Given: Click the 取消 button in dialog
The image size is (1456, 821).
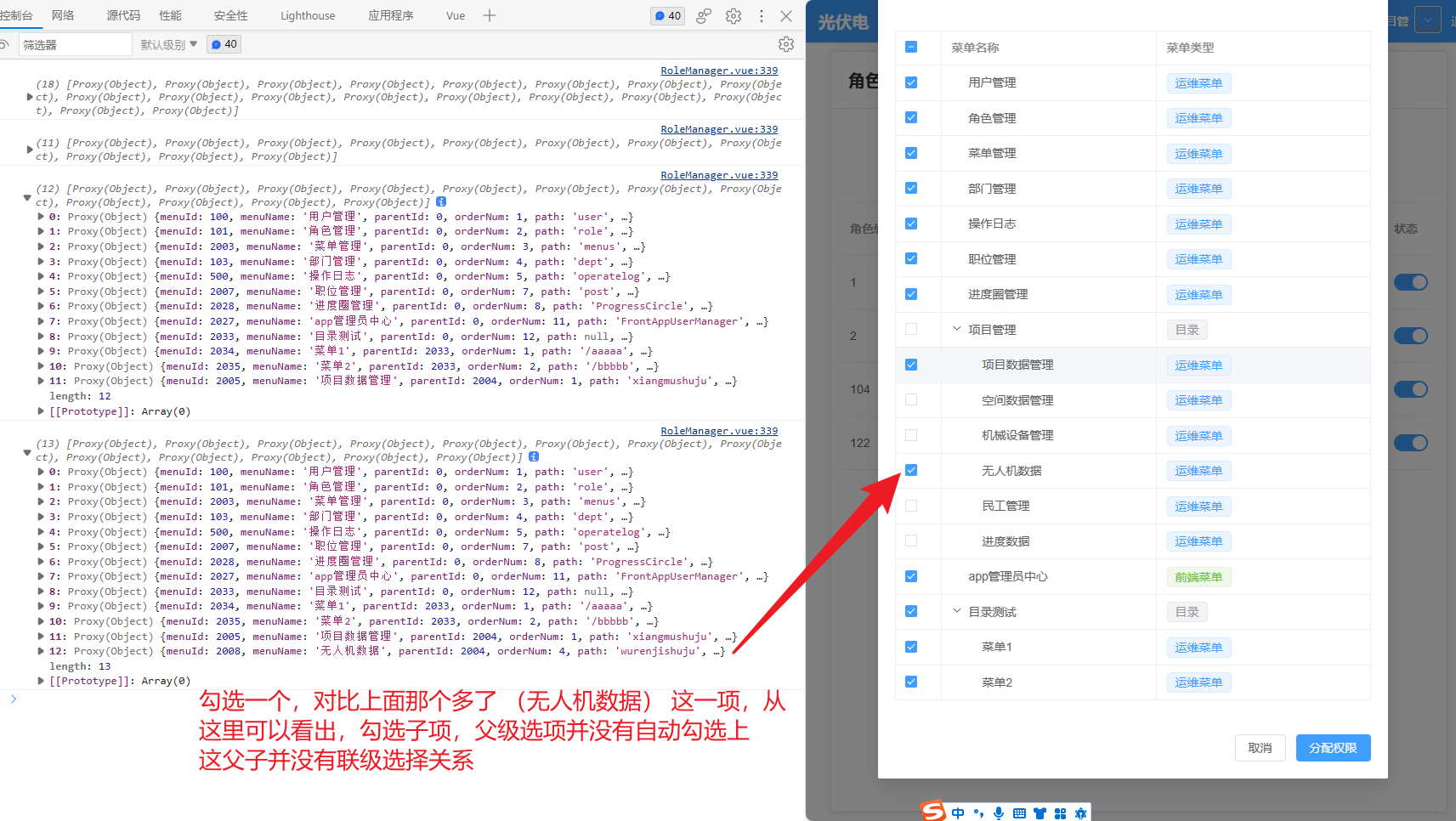Looking at the screenshot, I should pos(1260,748).
